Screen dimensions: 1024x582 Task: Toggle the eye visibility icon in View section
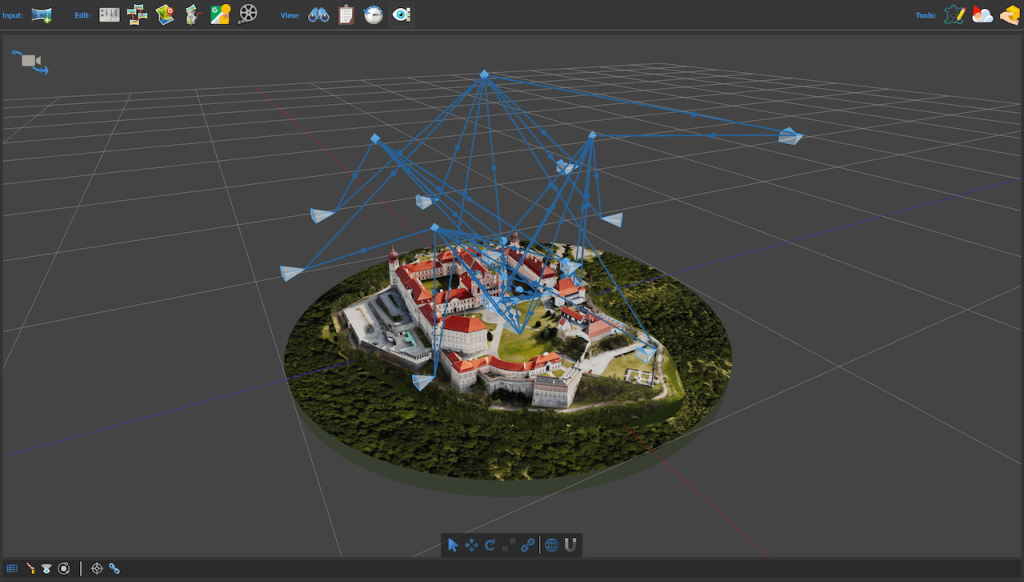click(x=401, y=14)
